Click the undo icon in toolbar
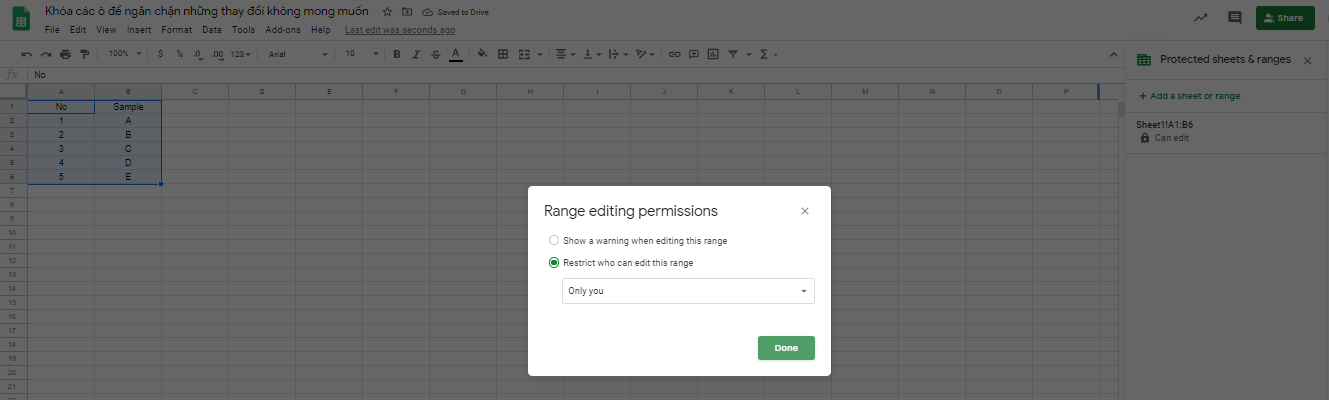Viewport: 1329px width, 400px height. [26, 54]
